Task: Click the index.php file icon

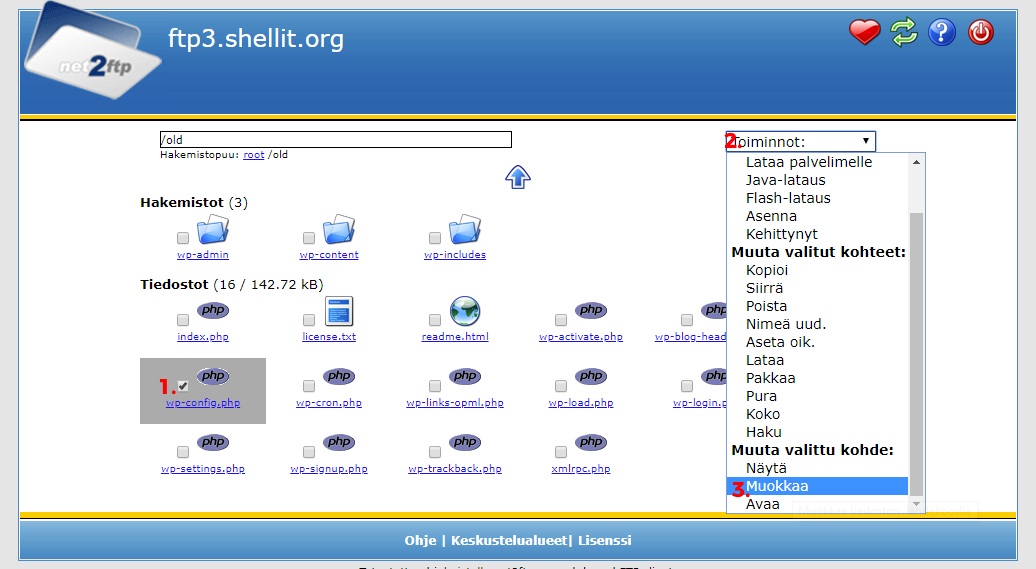Action: 213,310
